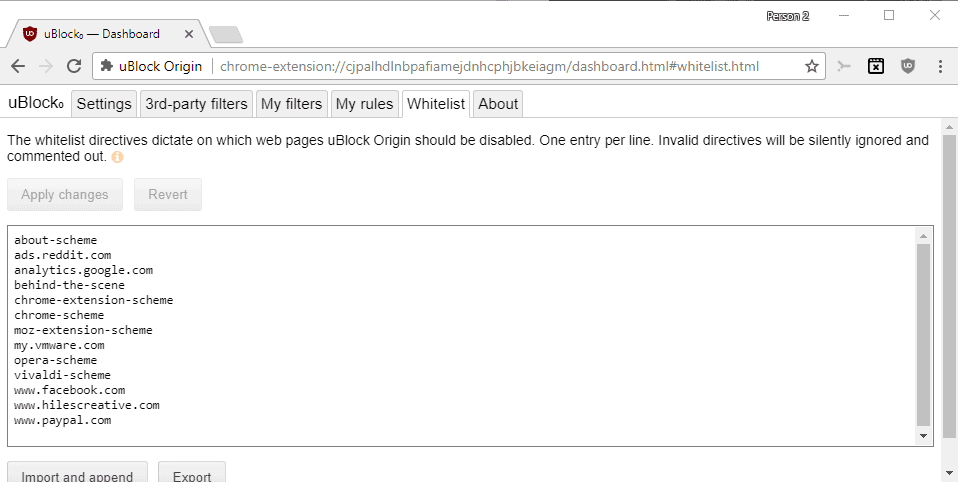Viewport: 958px width, 482px height.
Task: Reload the dashboard page
Action: coord(74,66)
